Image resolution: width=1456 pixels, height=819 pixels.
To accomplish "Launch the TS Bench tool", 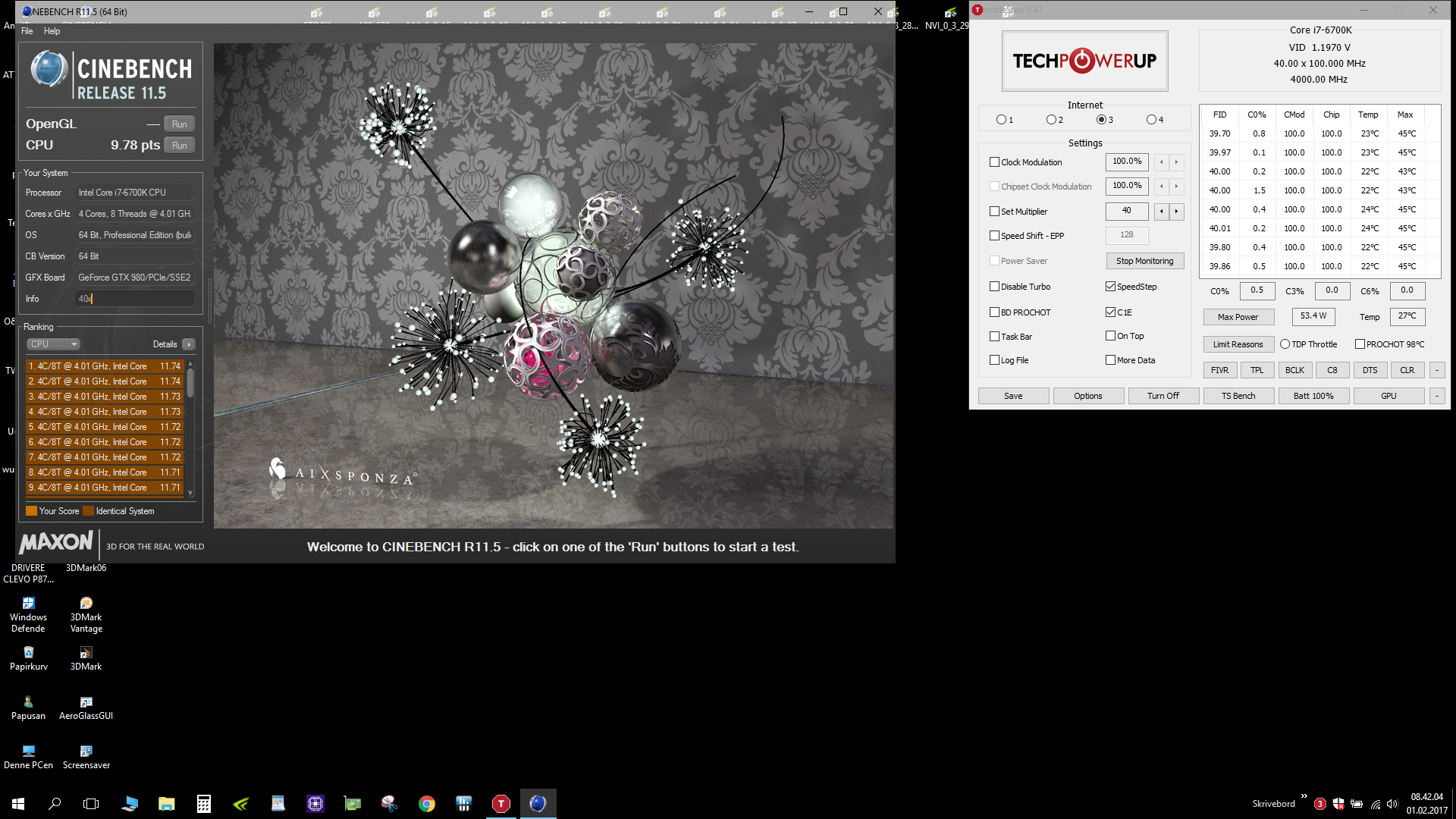I will tap(1238, 396).
